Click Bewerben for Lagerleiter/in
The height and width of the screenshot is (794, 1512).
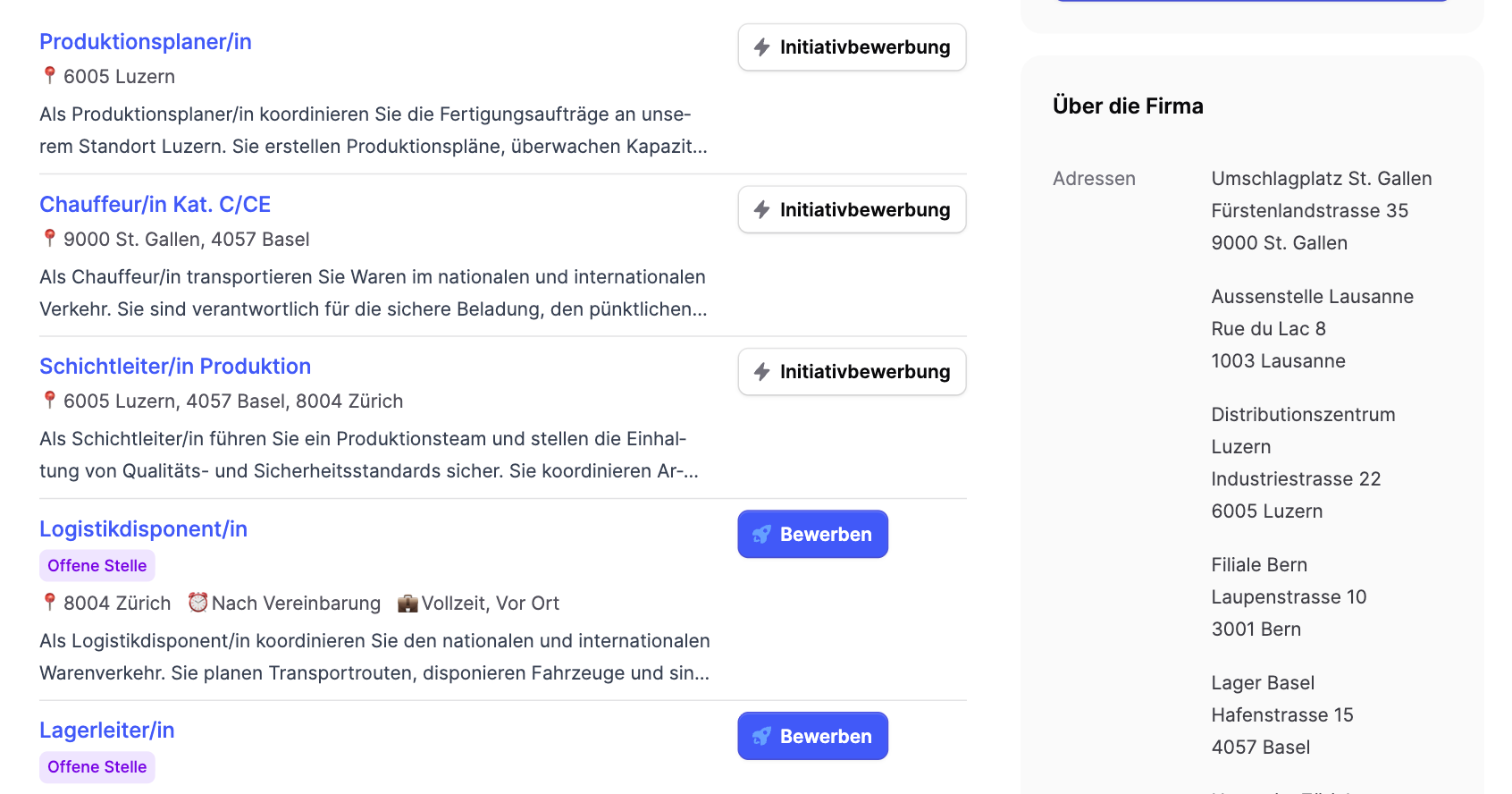pos(812,737)
